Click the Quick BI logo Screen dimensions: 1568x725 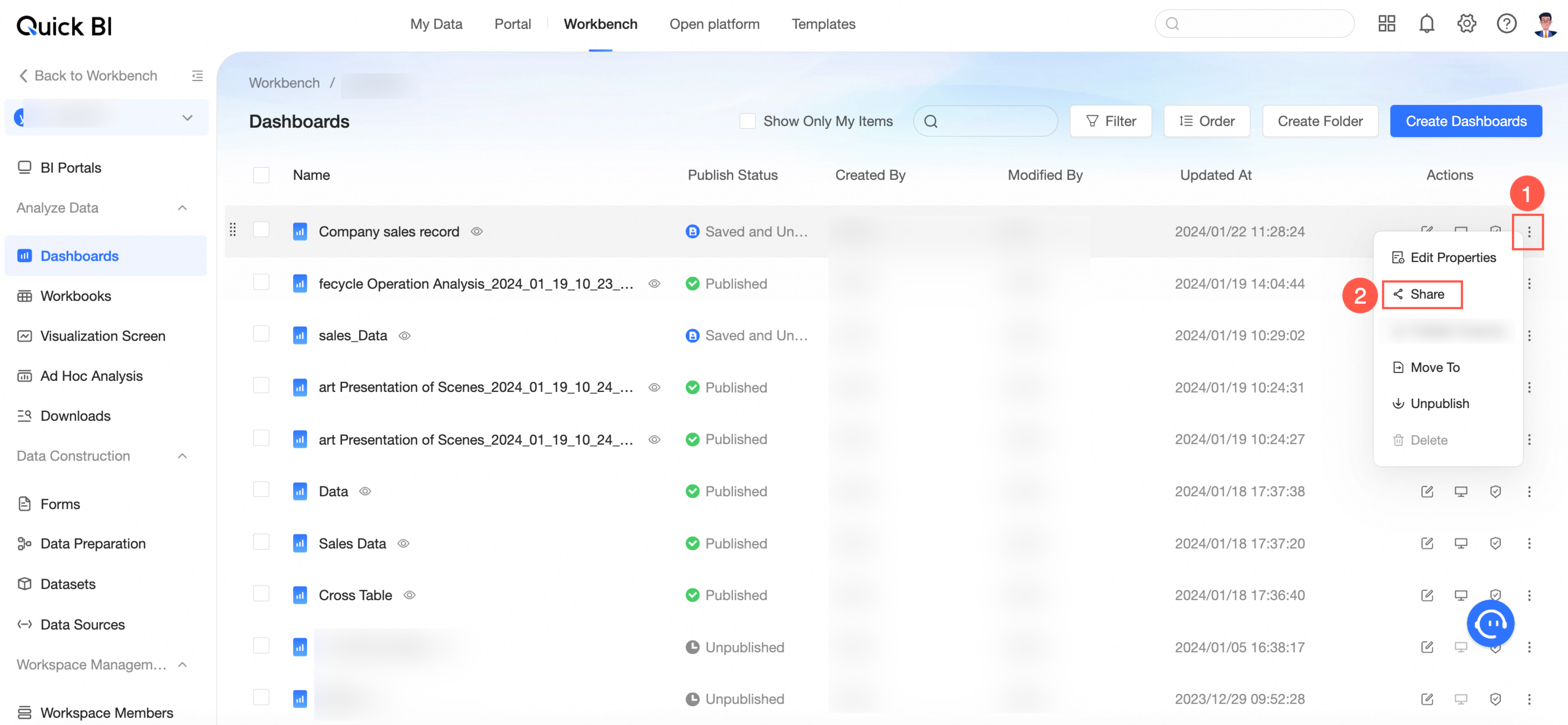(x=64, y=26)
